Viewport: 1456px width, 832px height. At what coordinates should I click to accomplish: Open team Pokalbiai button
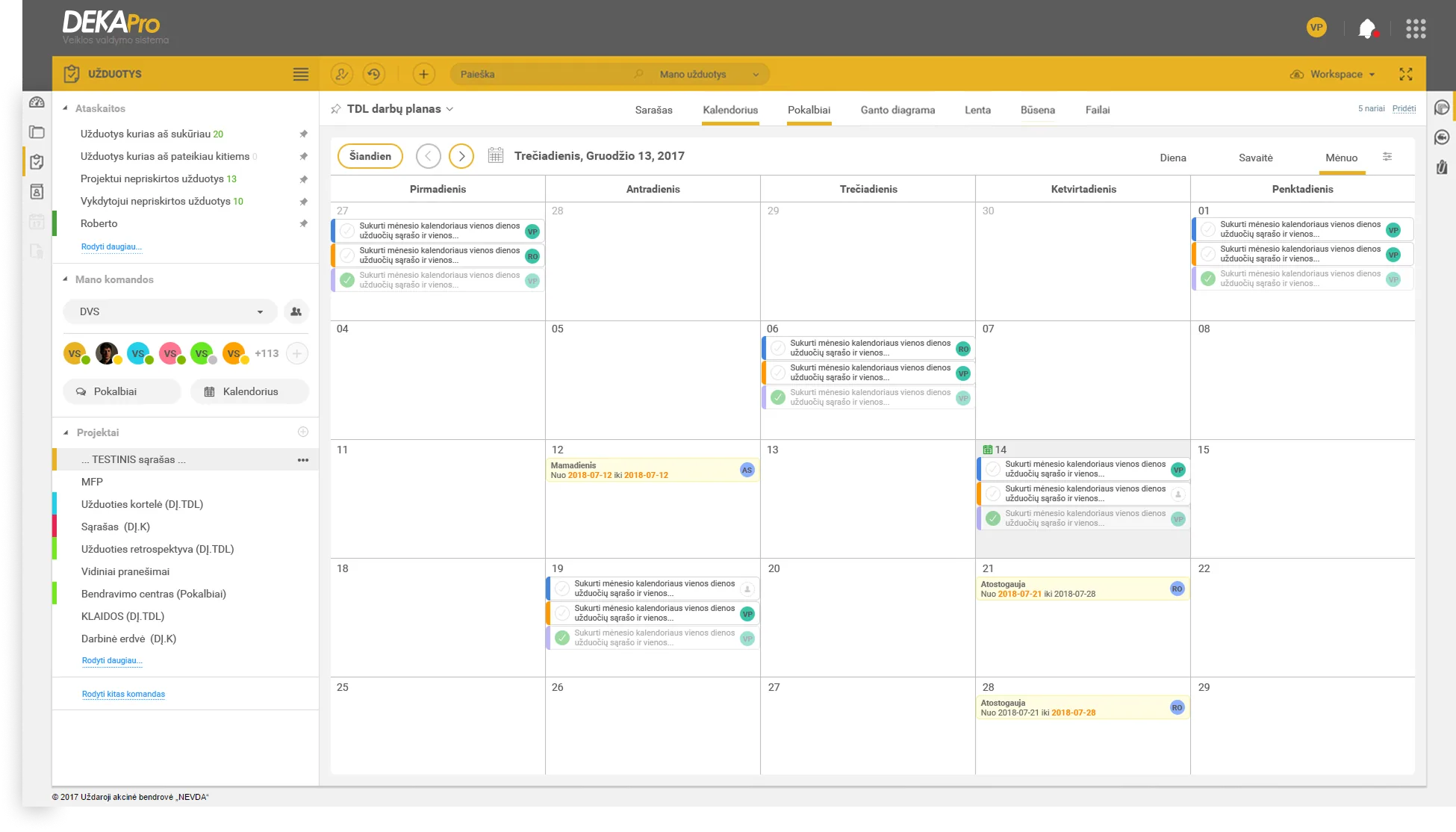pos(122,391)
